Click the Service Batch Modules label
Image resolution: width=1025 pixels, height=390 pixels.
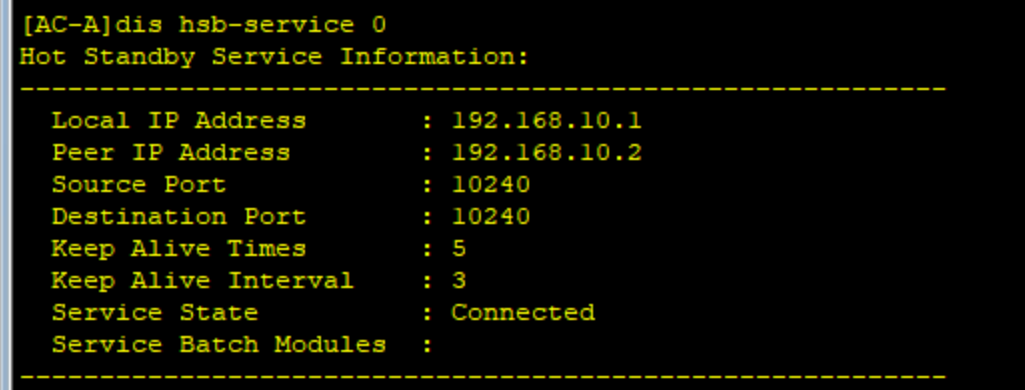218,345
